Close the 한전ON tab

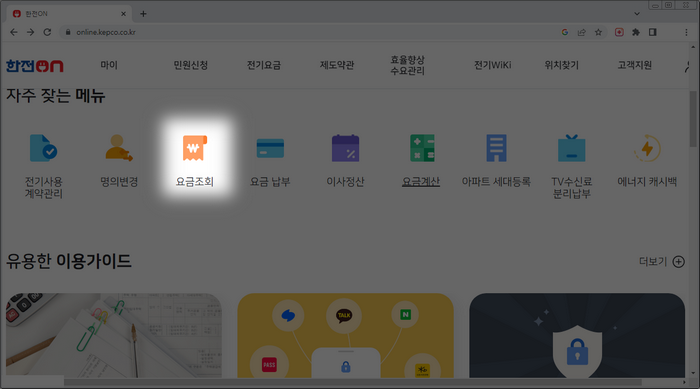(123, 14)
